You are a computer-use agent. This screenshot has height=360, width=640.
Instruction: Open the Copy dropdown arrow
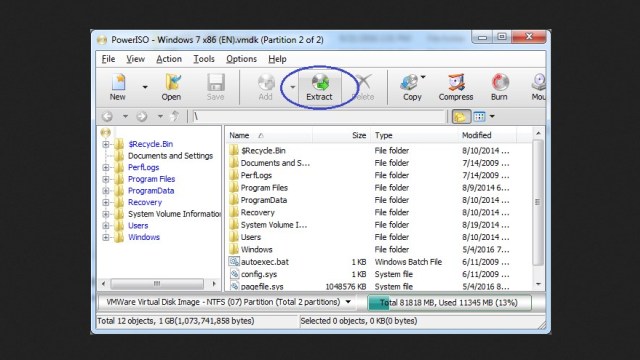tap(423, 77)
